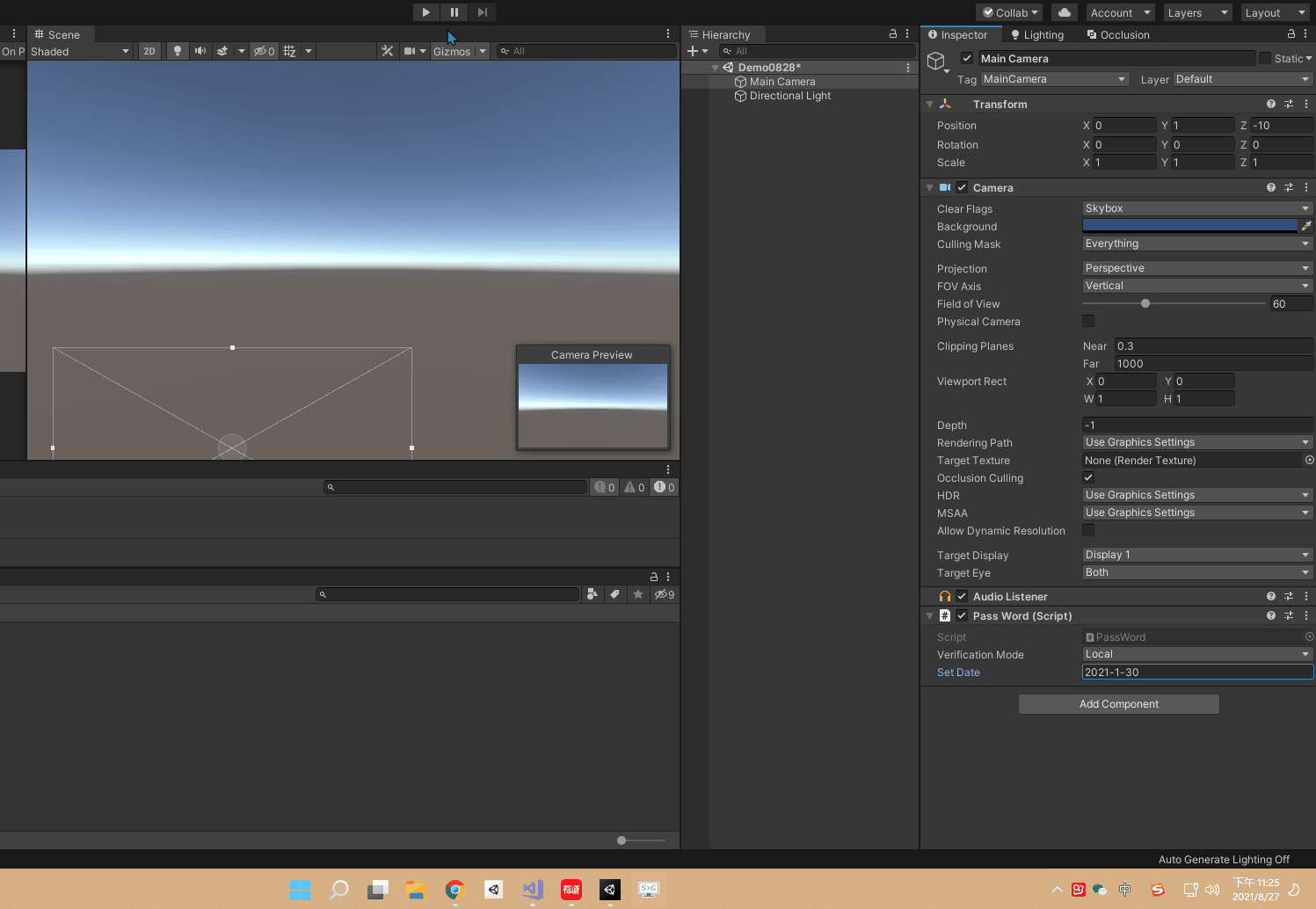Toggle the Occlusion Culling checkbox
1316x909 pixels.
coord(1088,477)
